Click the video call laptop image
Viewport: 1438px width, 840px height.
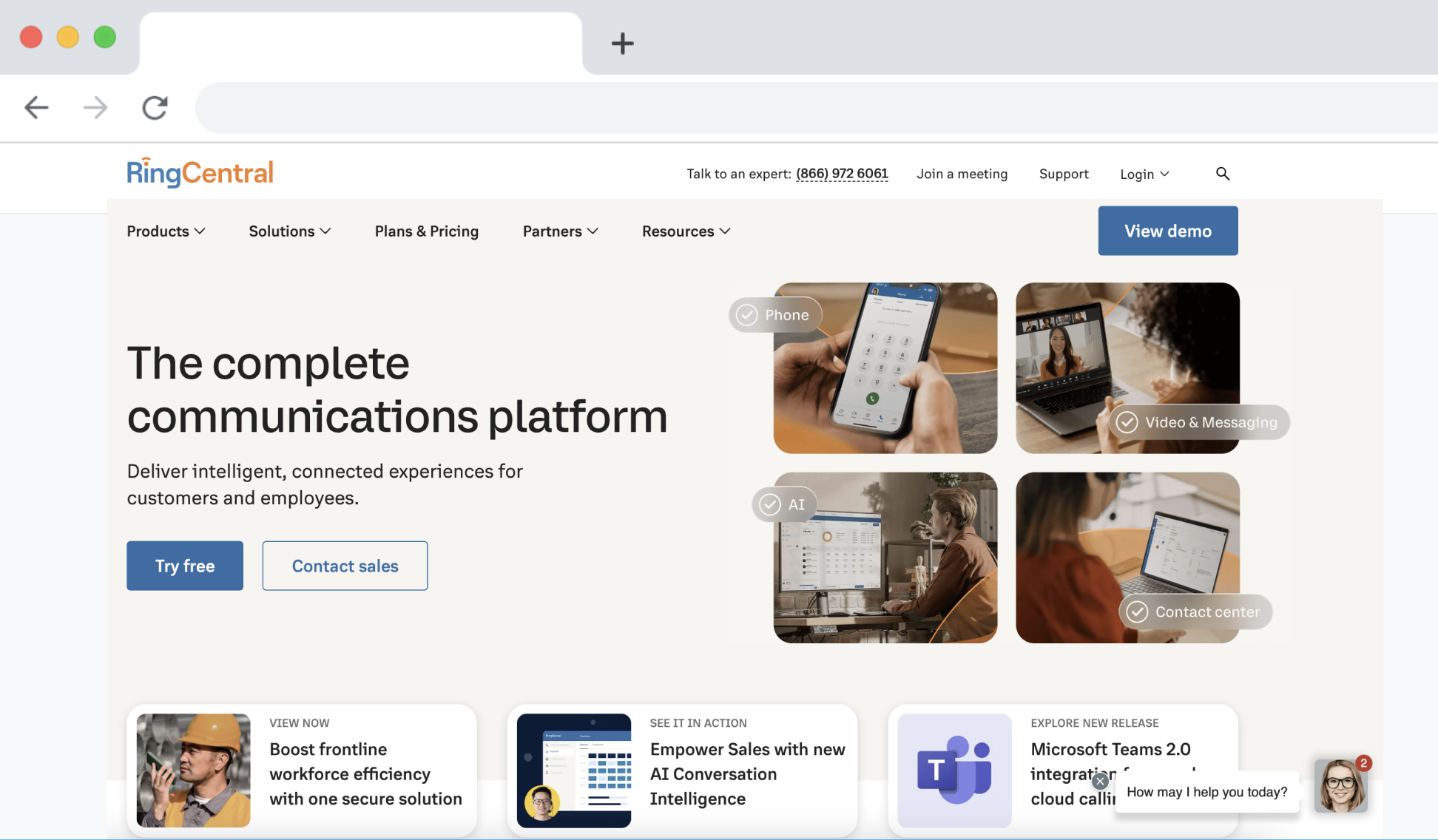tap(1127, 367)
